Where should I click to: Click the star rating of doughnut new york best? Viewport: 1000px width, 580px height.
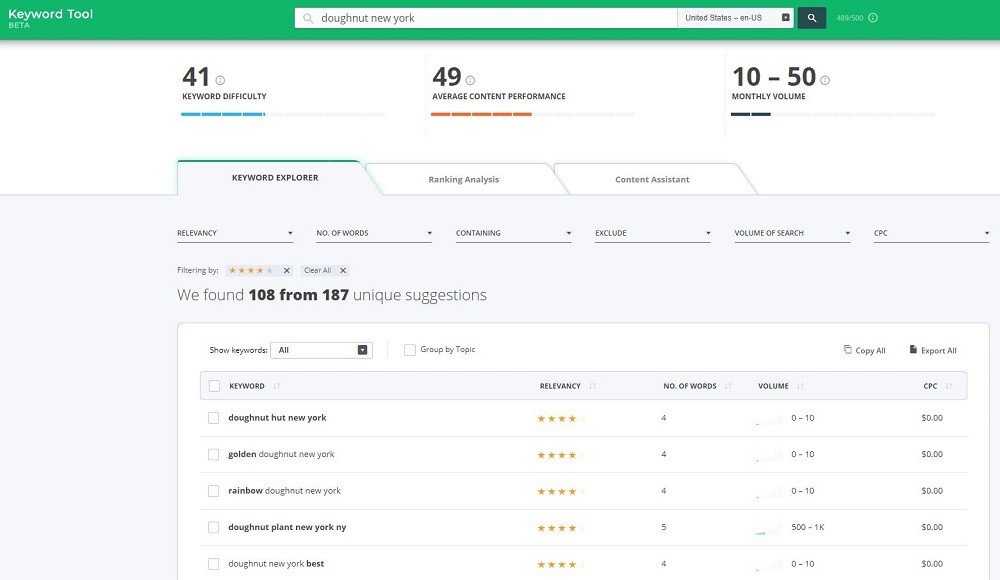point(561,564)
